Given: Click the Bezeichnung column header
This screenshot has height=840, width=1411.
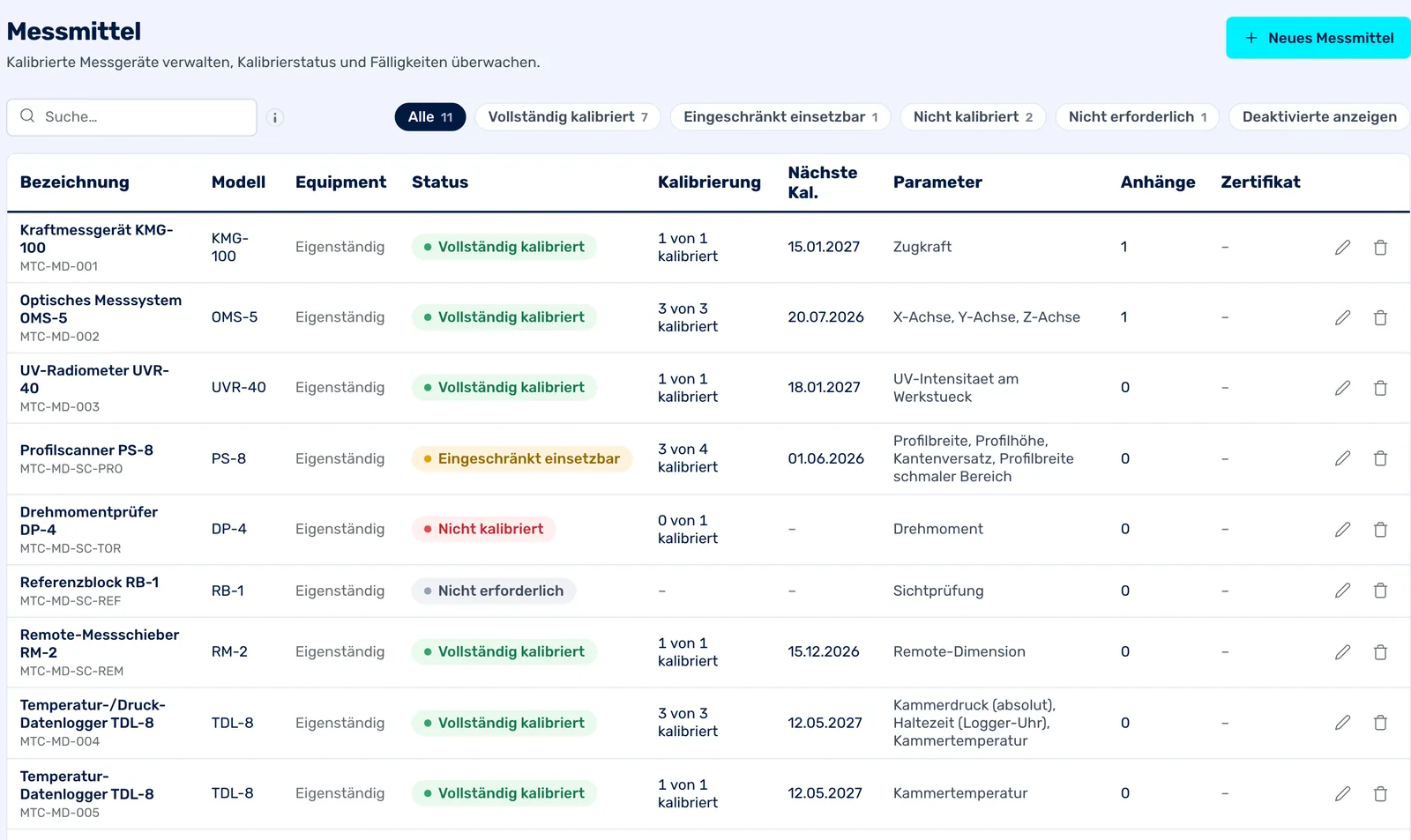Looking at the screenshot, I should click(x=75, y=182).
